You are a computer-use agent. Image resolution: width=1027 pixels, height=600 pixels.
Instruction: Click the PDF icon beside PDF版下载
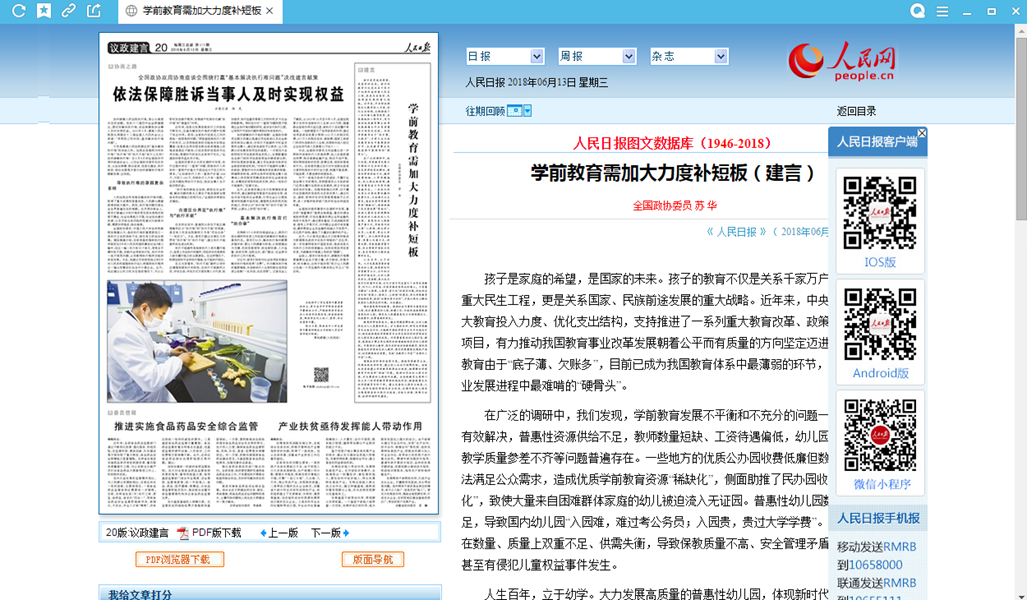[x=183, y=533]
